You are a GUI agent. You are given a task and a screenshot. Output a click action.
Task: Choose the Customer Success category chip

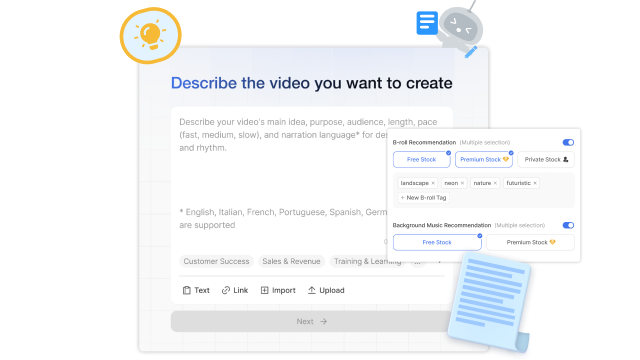pos(216,261)
